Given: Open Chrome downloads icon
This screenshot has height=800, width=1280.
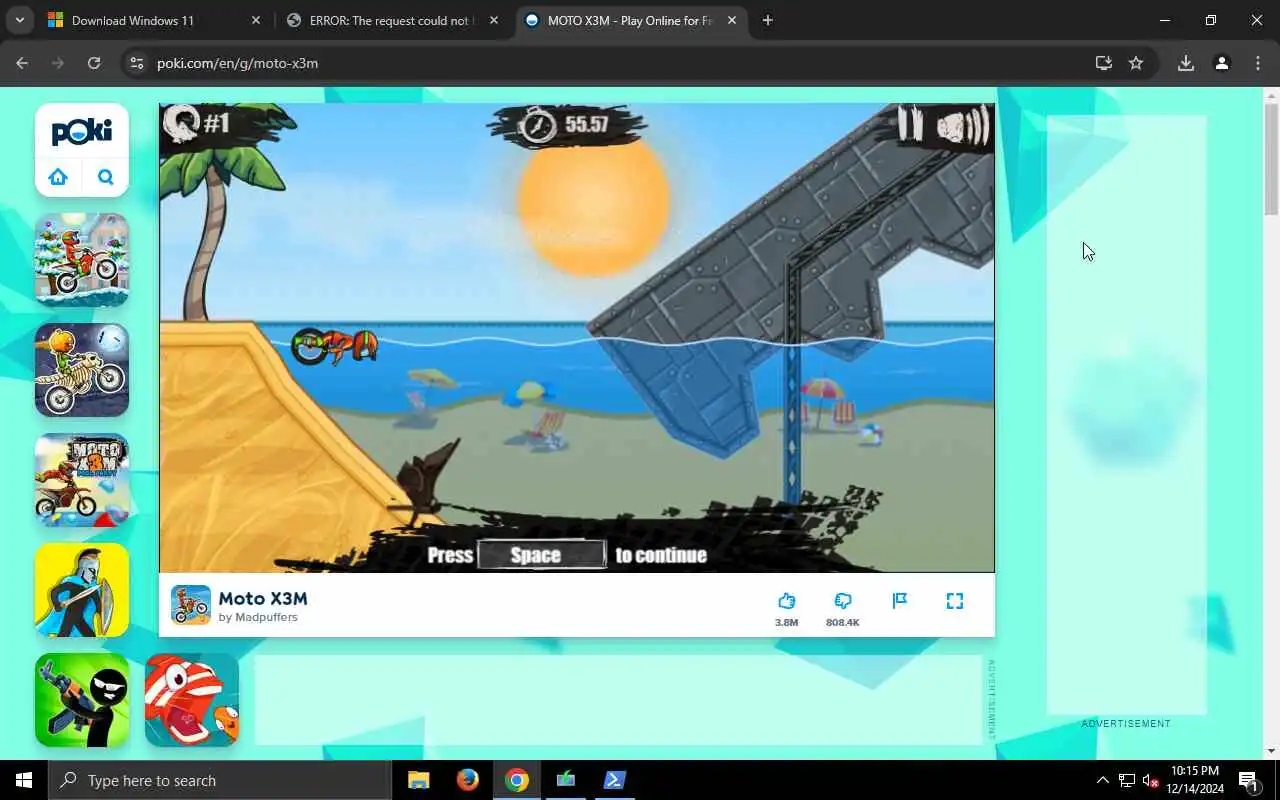Looking at the screenshot, I should tap(1186, 63).
